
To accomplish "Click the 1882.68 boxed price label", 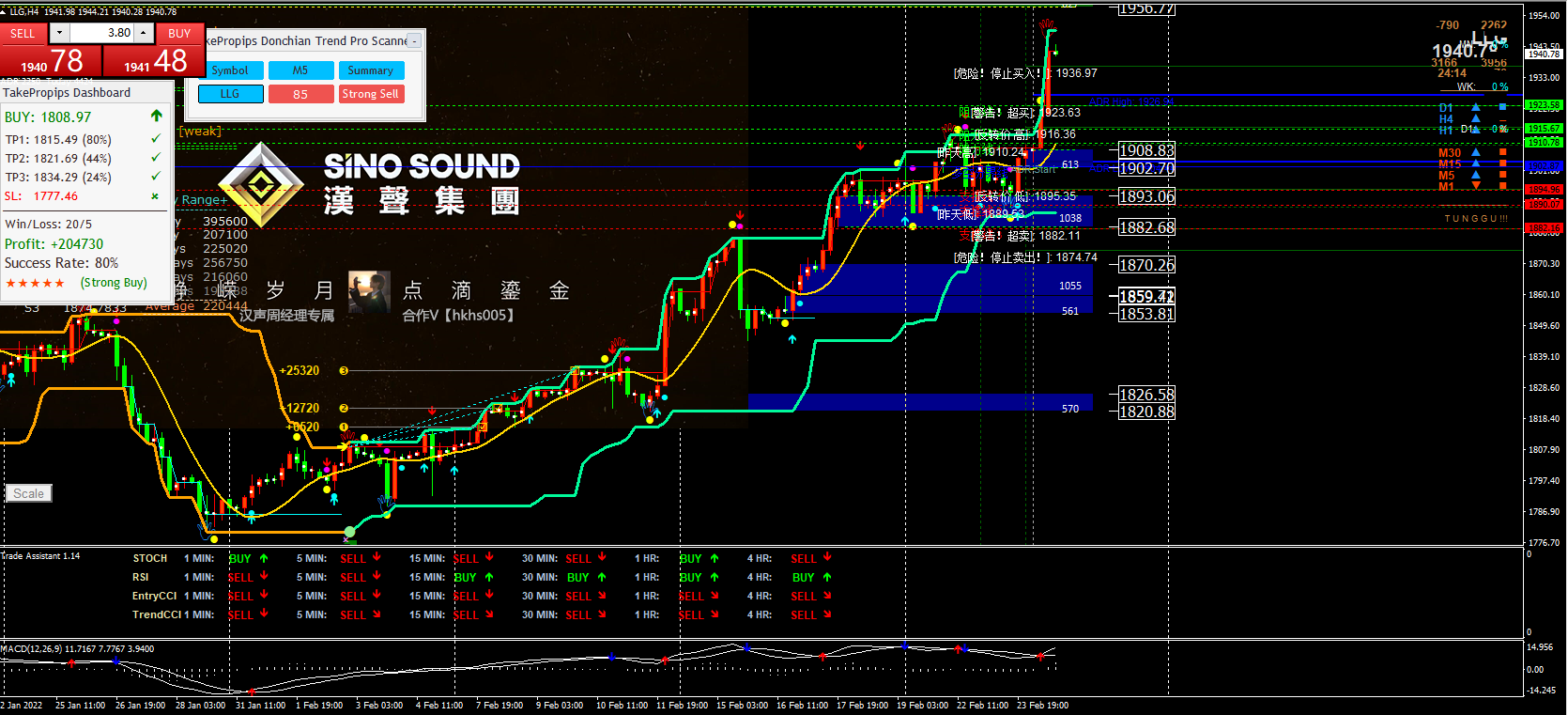I will click(x=1146, y=227).
